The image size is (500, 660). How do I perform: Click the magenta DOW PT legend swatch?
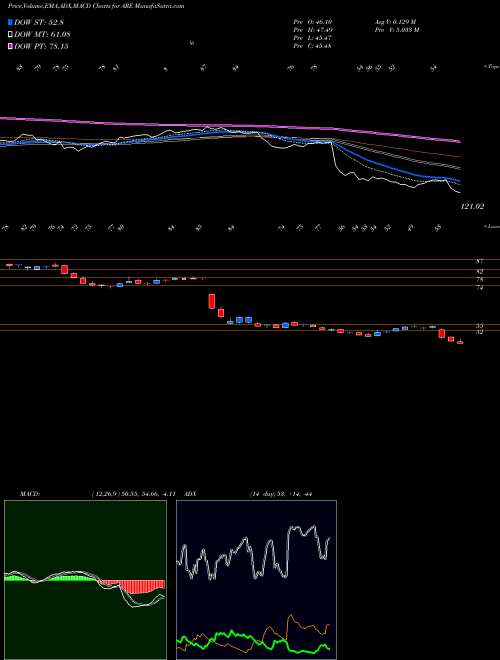[10, 46]
